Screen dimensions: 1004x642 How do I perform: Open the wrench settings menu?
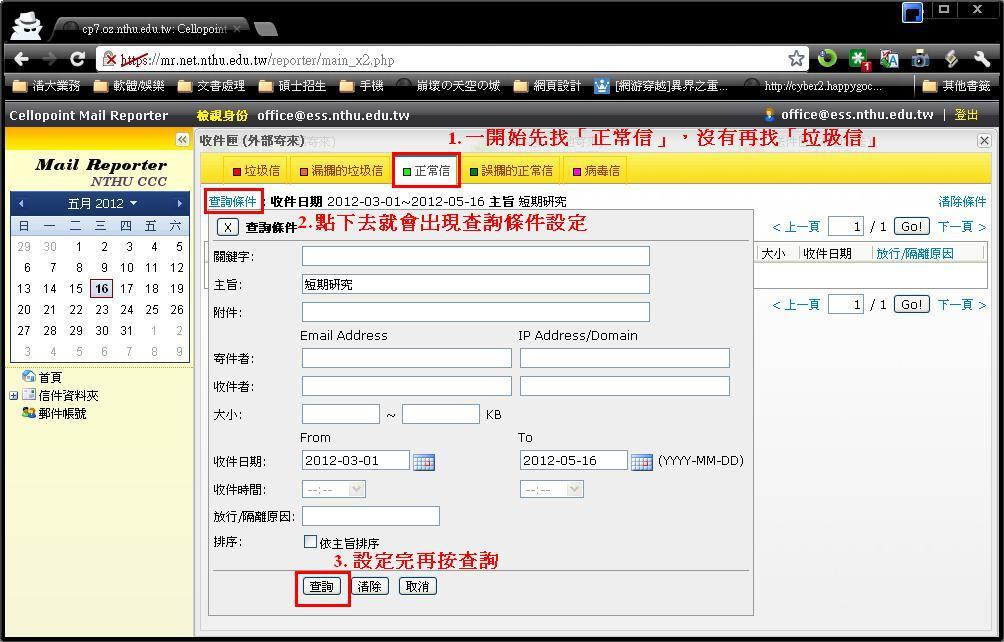pos(981,59)
